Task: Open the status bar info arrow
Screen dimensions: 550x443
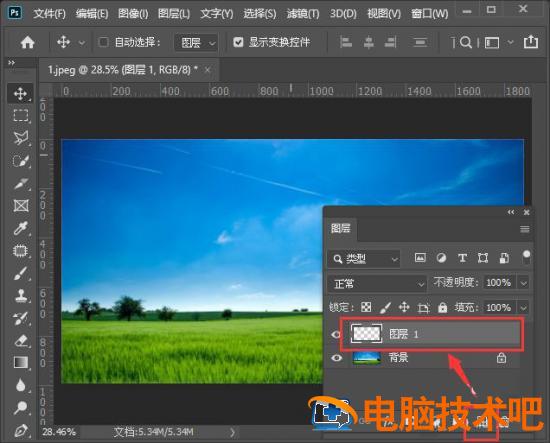Action: 233,432
